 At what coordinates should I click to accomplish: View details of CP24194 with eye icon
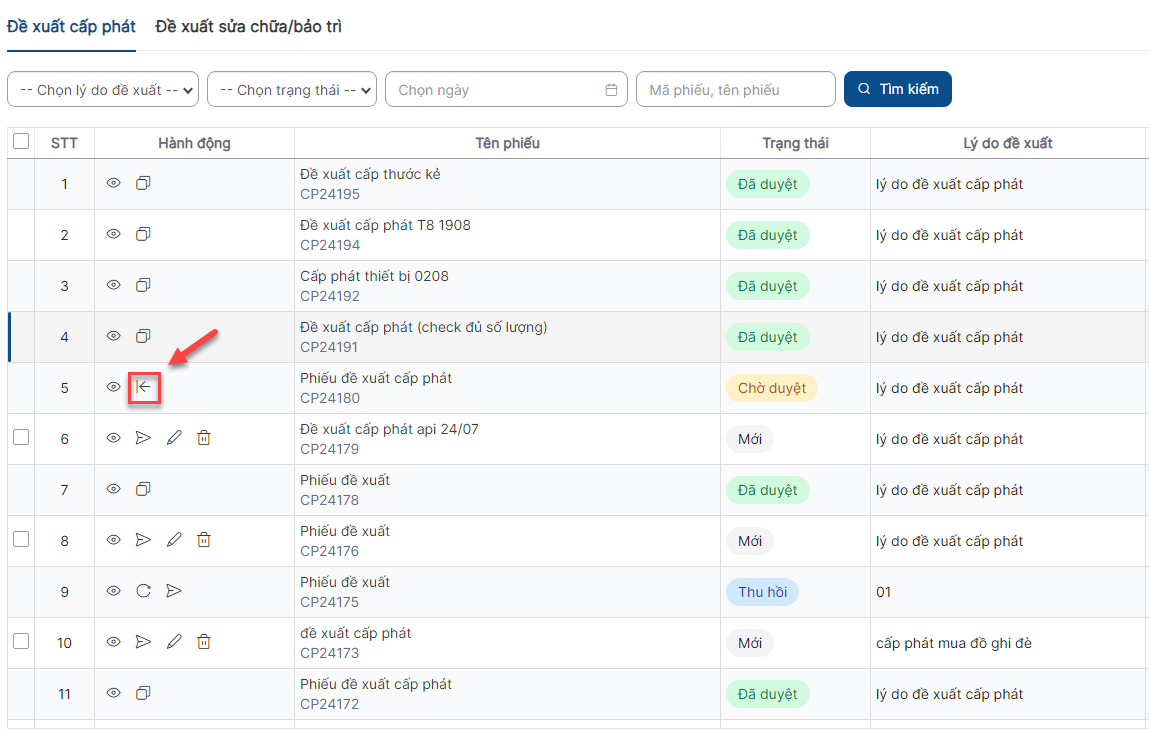pyautogui.click(x=114, y=234)
